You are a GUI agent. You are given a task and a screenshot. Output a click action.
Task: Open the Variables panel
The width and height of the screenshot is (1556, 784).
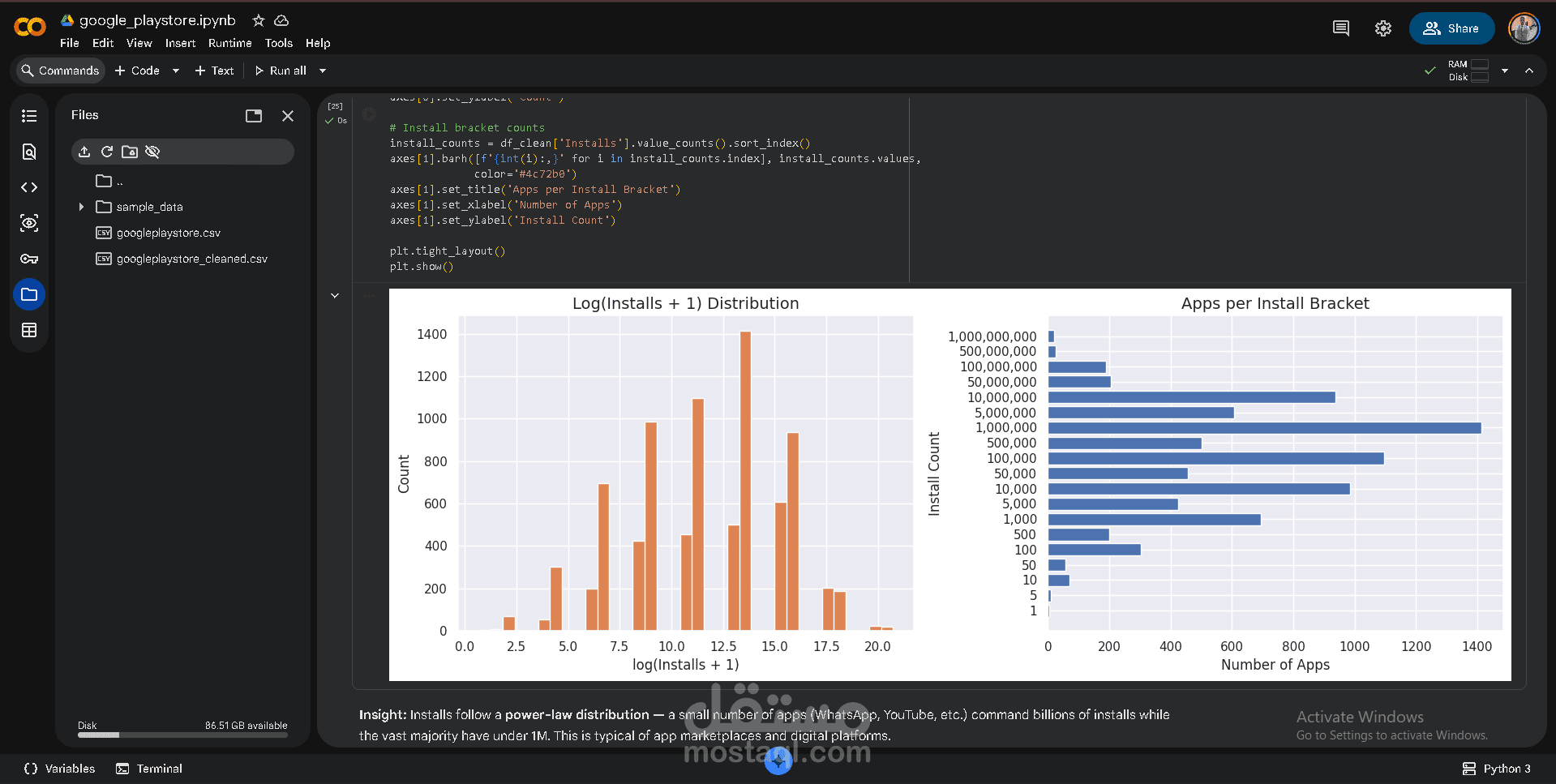tap(59, 769)
